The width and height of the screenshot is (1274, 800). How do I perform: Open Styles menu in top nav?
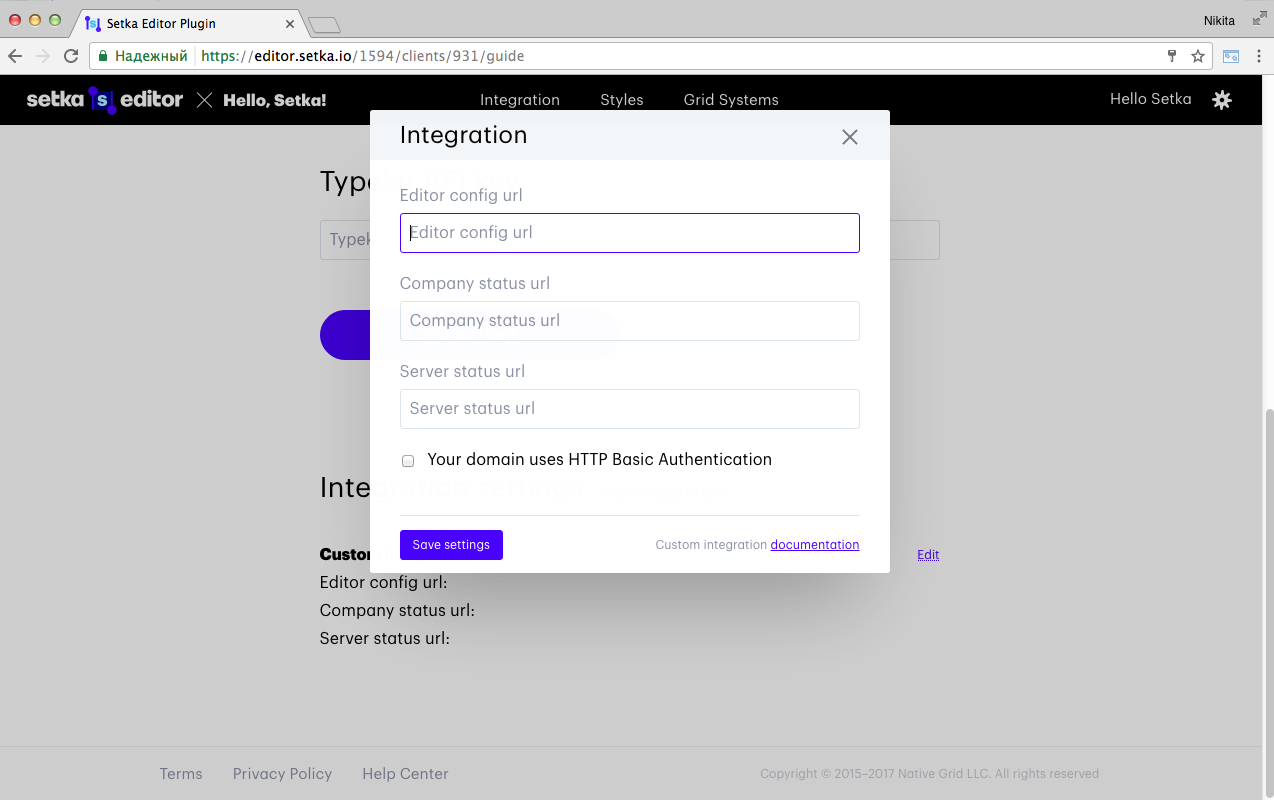tap(622, 100)
